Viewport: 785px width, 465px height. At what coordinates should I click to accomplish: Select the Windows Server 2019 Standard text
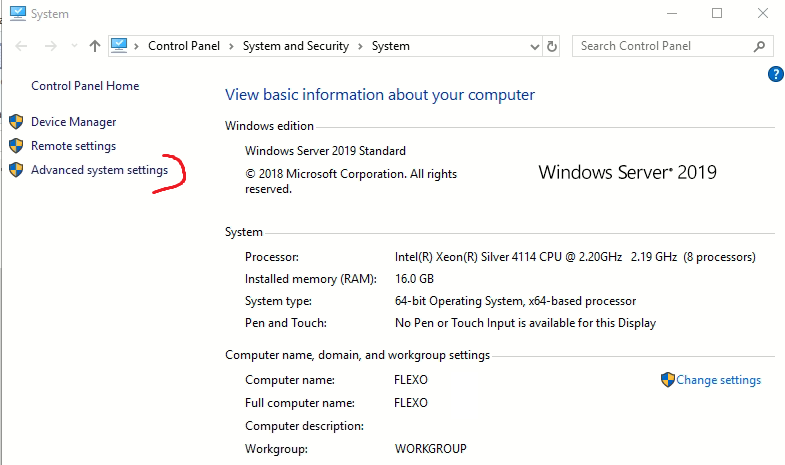point(325,151)
